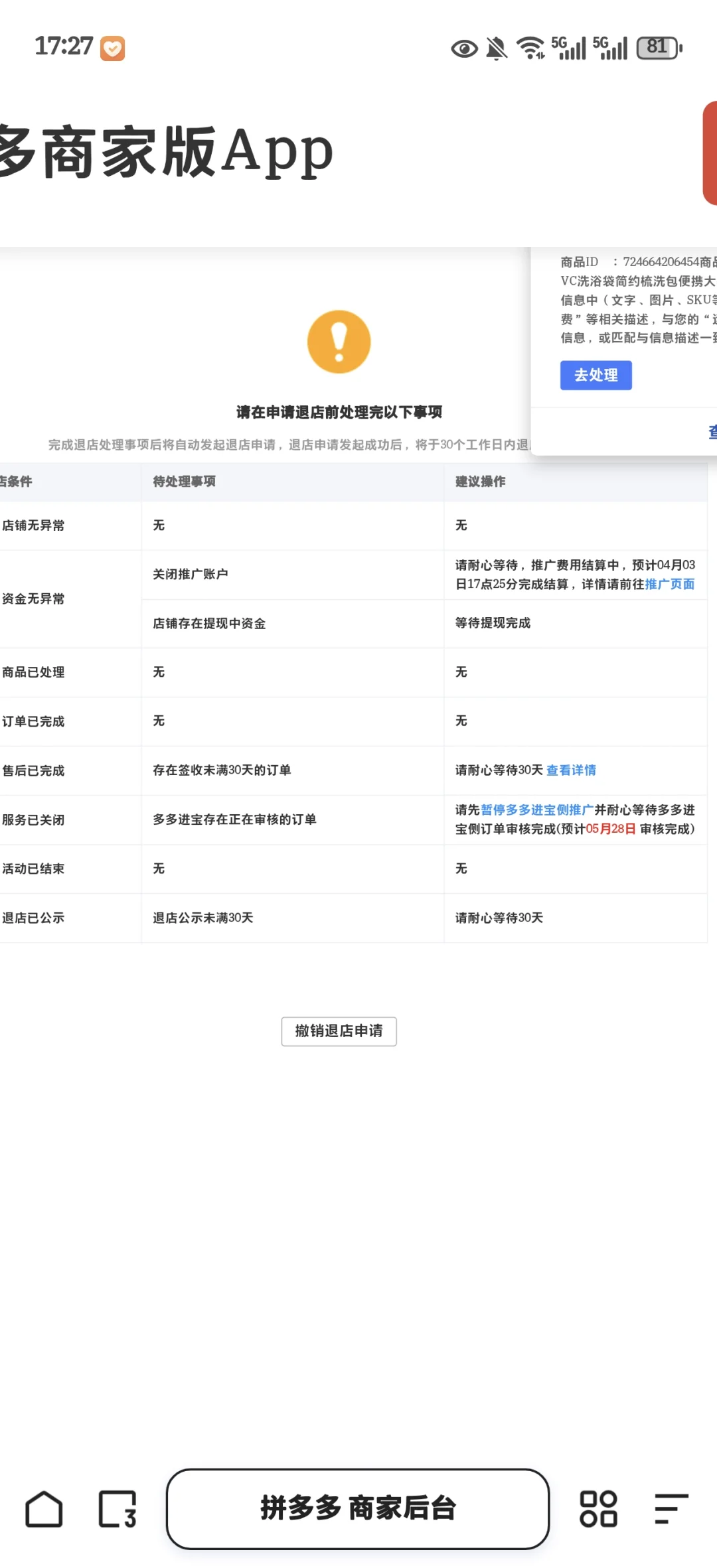Tap the muted bell status icon

[497, 48]
